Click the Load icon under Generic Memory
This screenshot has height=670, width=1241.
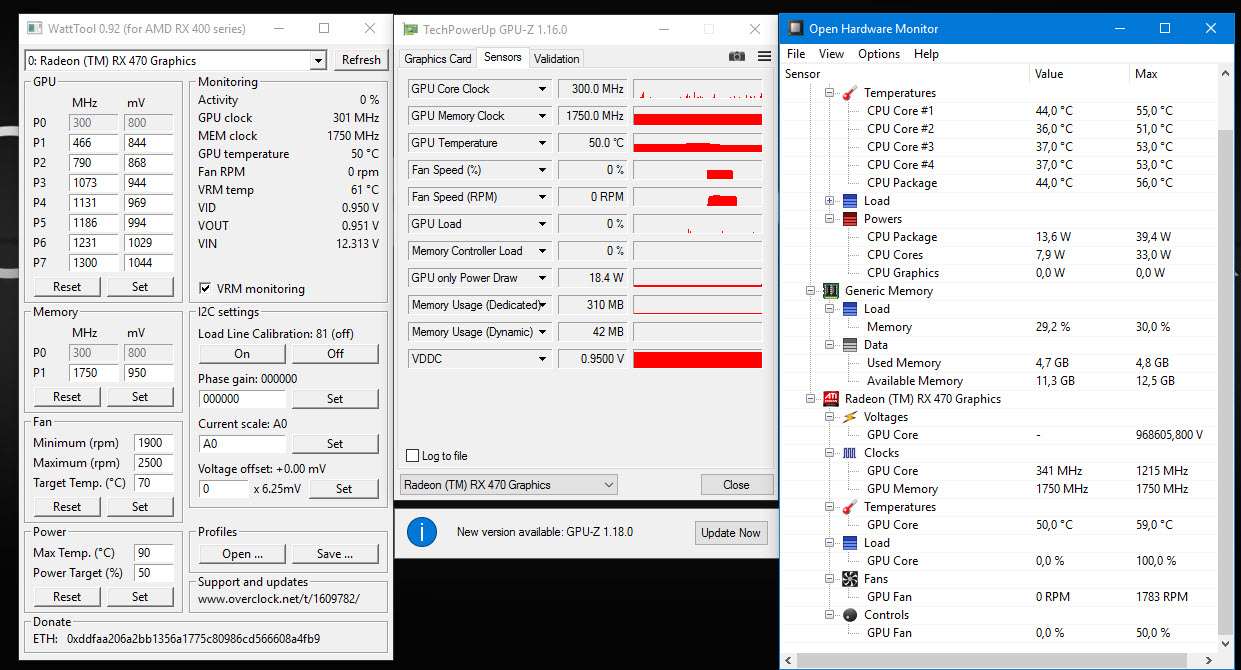[x=849, y=309]
